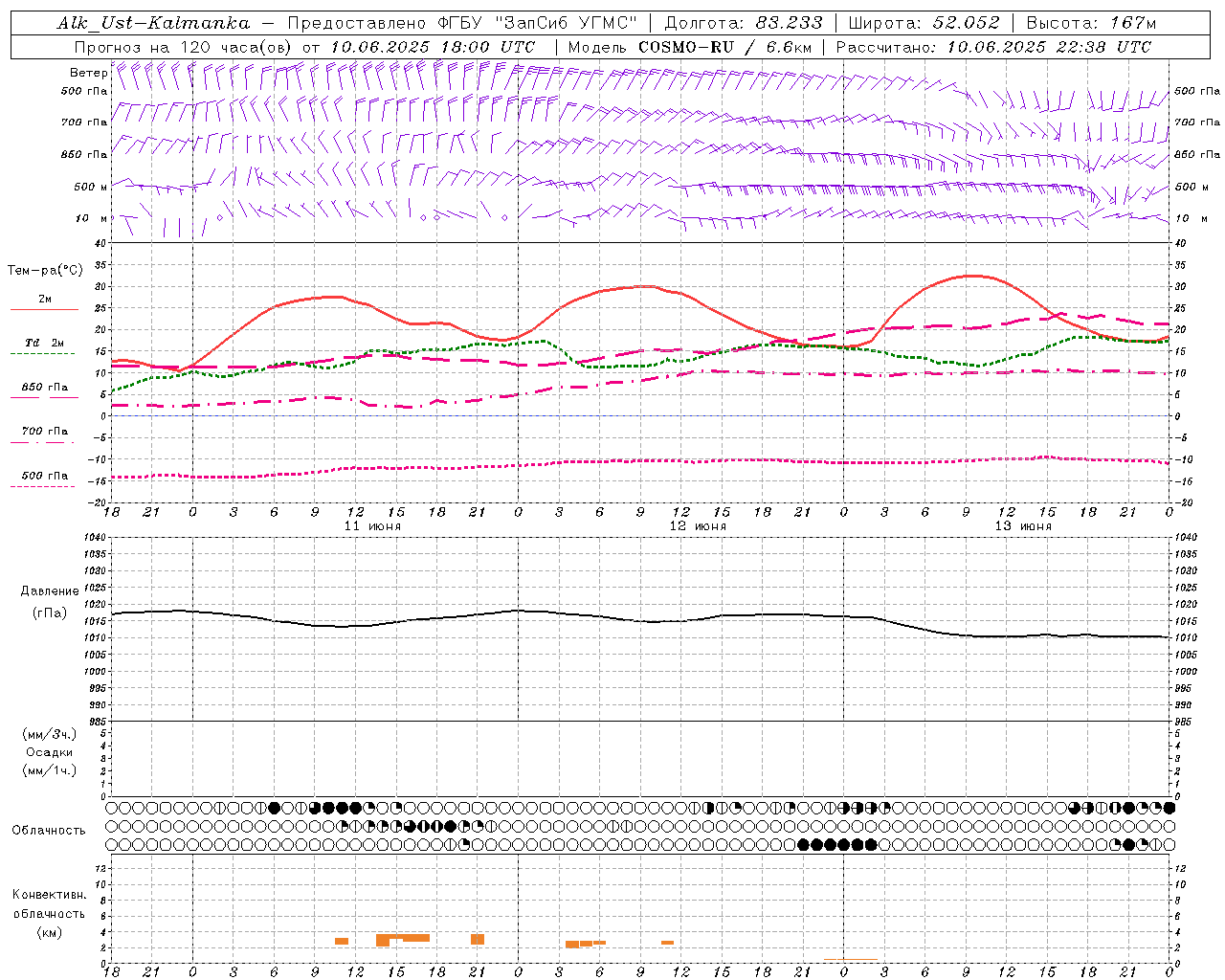The height and width of the screenshot is (980, 1225).
Task: Click the station name Alk_Ust-Kaimanka in the header
Action: tap(153, 23)
